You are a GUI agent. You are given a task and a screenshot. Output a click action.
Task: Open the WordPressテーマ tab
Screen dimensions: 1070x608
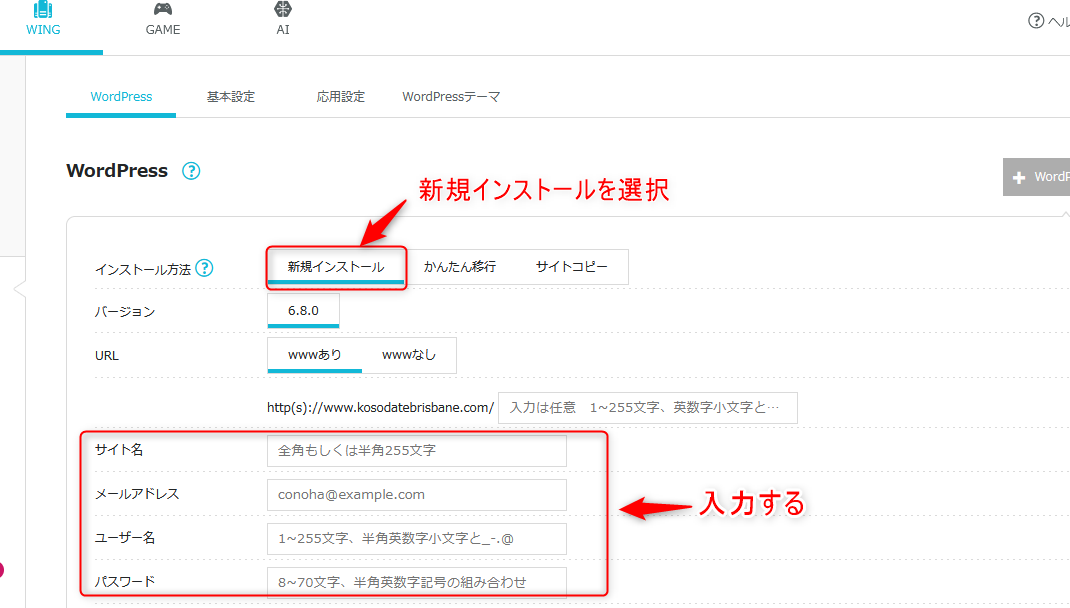click(451, 97)
